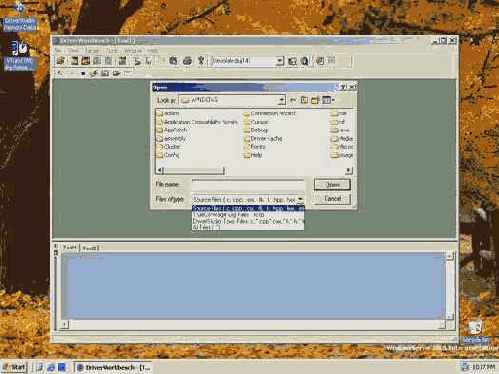Open the Views menu icon in dialog
Screen dimensions: 499x374
tap(328, 100)
